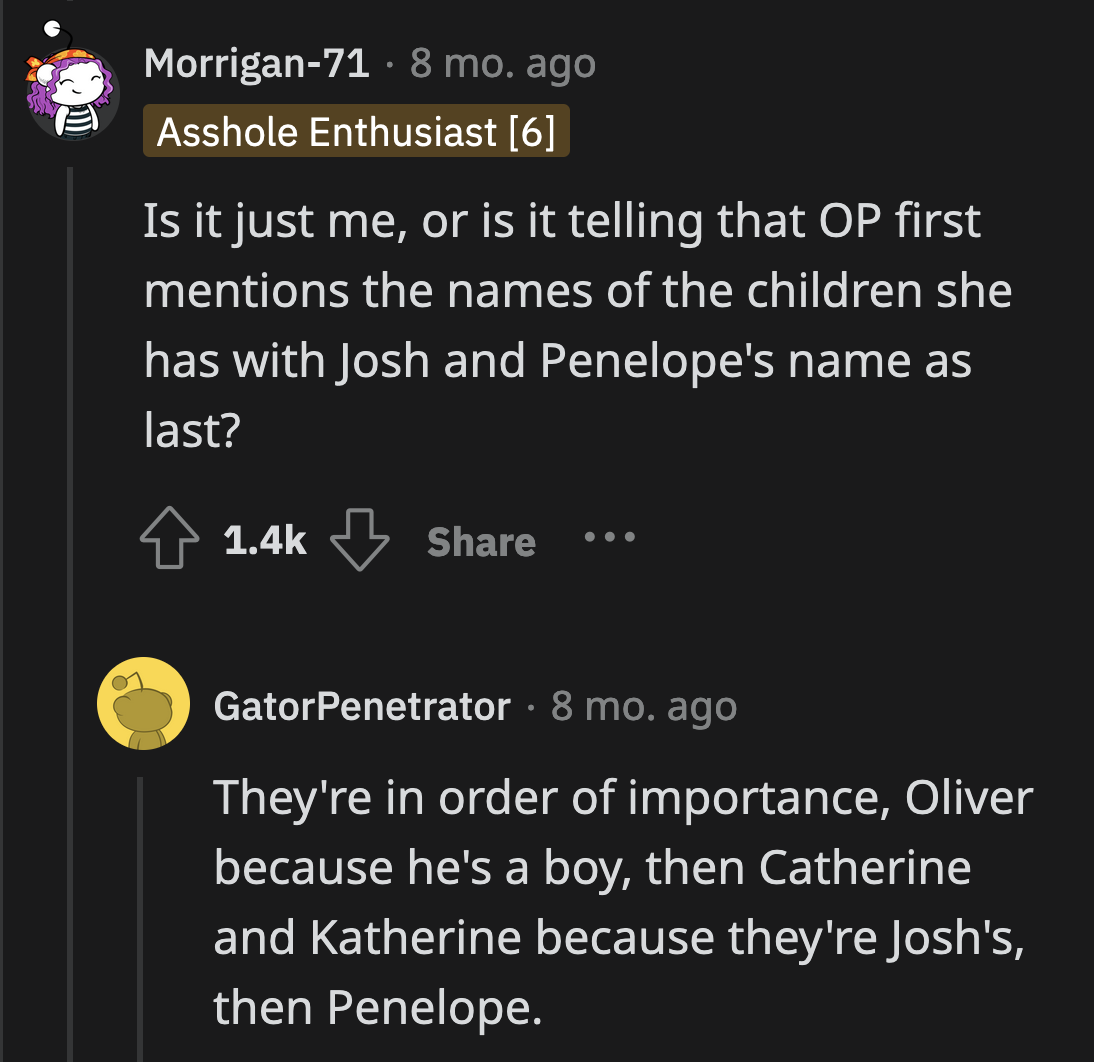Click GatorPenetrator's yellow snoo avatar
The width and height of the screenshot is (1094, 1062).
141,703
